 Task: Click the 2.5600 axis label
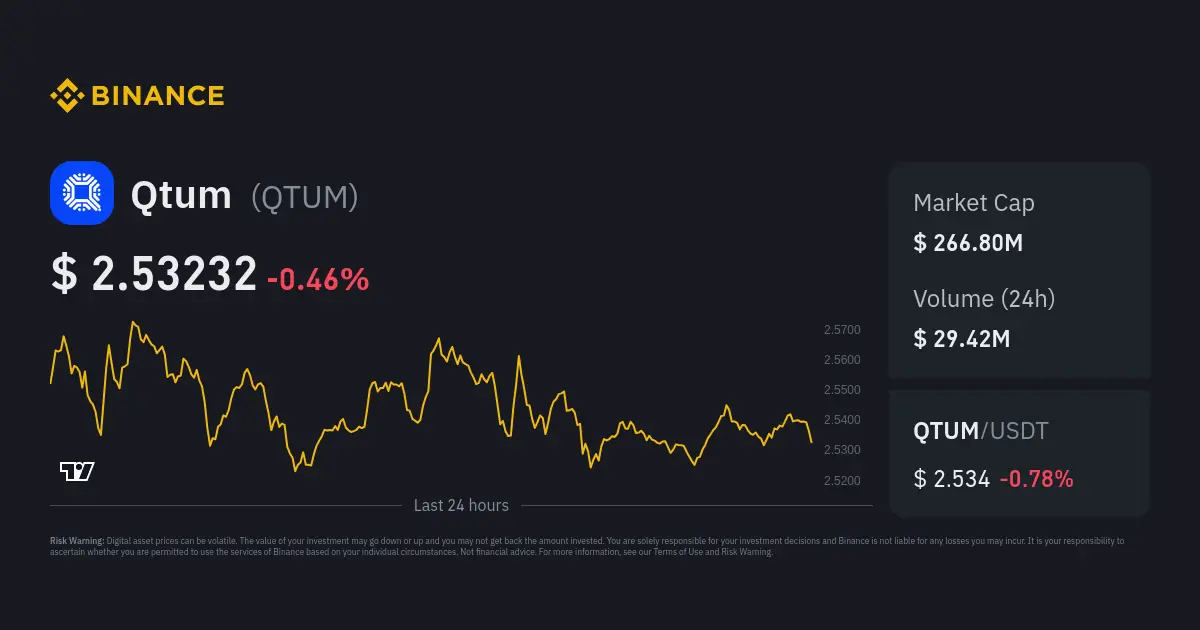[842, 360]
